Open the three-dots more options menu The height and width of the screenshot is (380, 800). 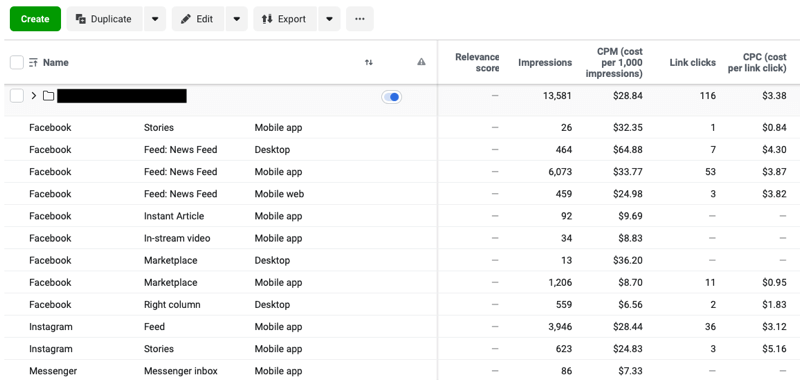(x=360, y=19)
